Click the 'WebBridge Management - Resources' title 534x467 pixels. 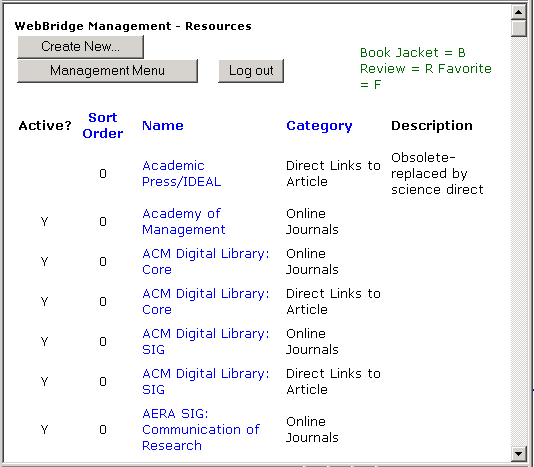pos(133,26)
